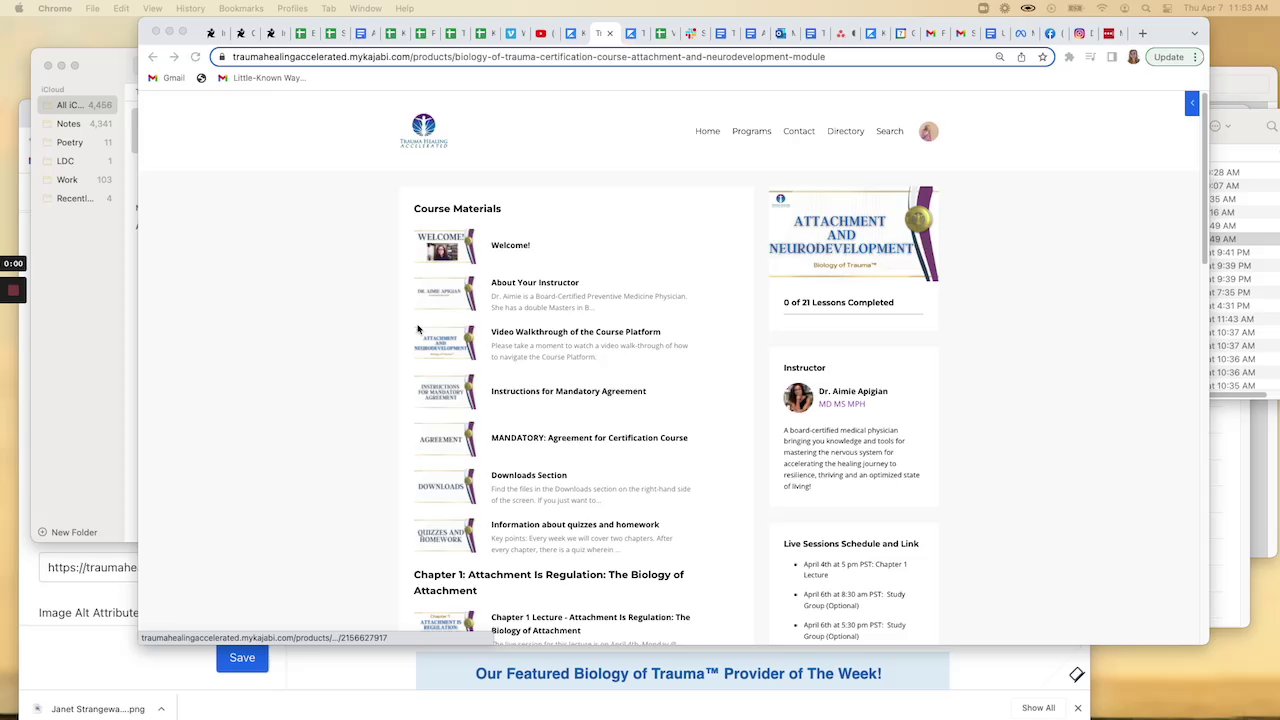Click the webpage vertical scrollbar
This screenshot has height=720, width=1280.
(1204, 180)
